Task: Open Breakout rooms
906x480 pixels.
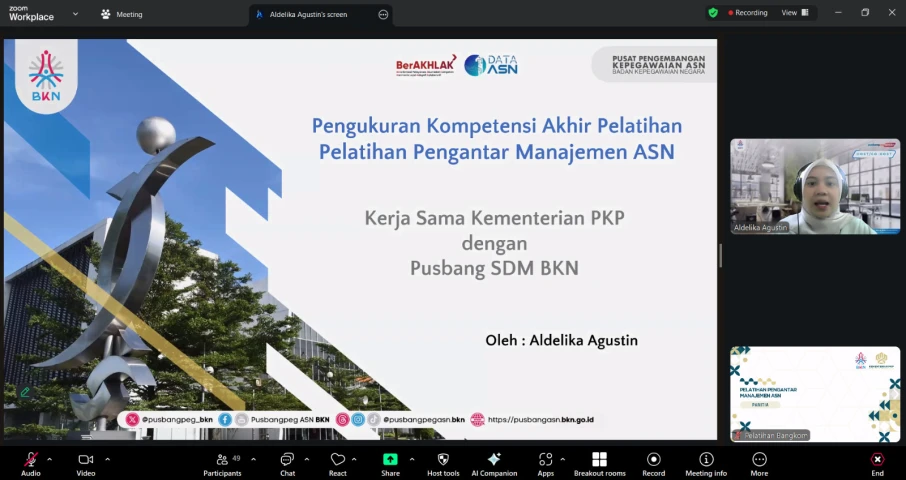Action: coord(600,464)
